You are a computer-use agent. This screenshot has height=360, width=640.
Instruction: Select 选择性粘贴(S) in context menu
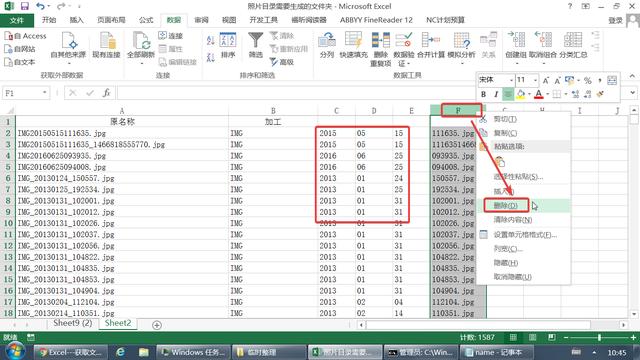[x=518, y=177]
